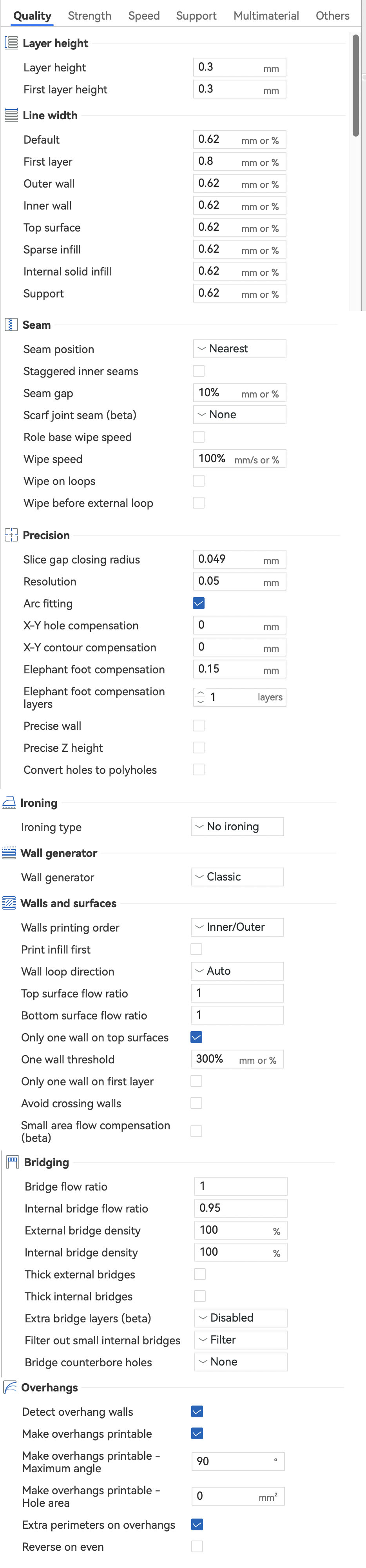The image size is (366, 1568).
Task: Click the Seam section icon
Action: coord(11,325)
